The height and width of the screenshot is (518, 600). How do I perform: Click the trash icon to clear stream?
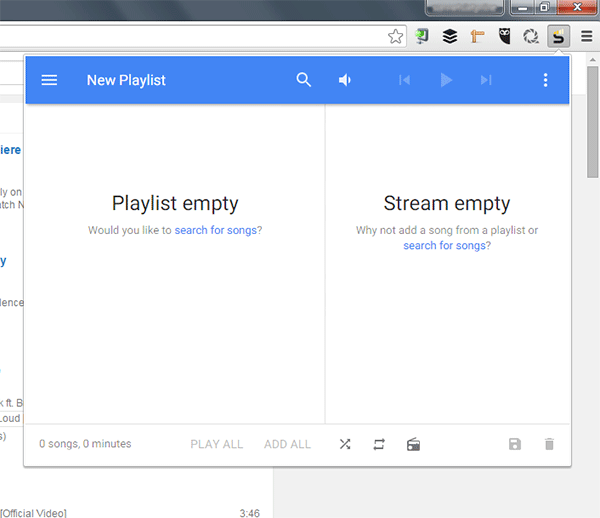coord(549,444)
